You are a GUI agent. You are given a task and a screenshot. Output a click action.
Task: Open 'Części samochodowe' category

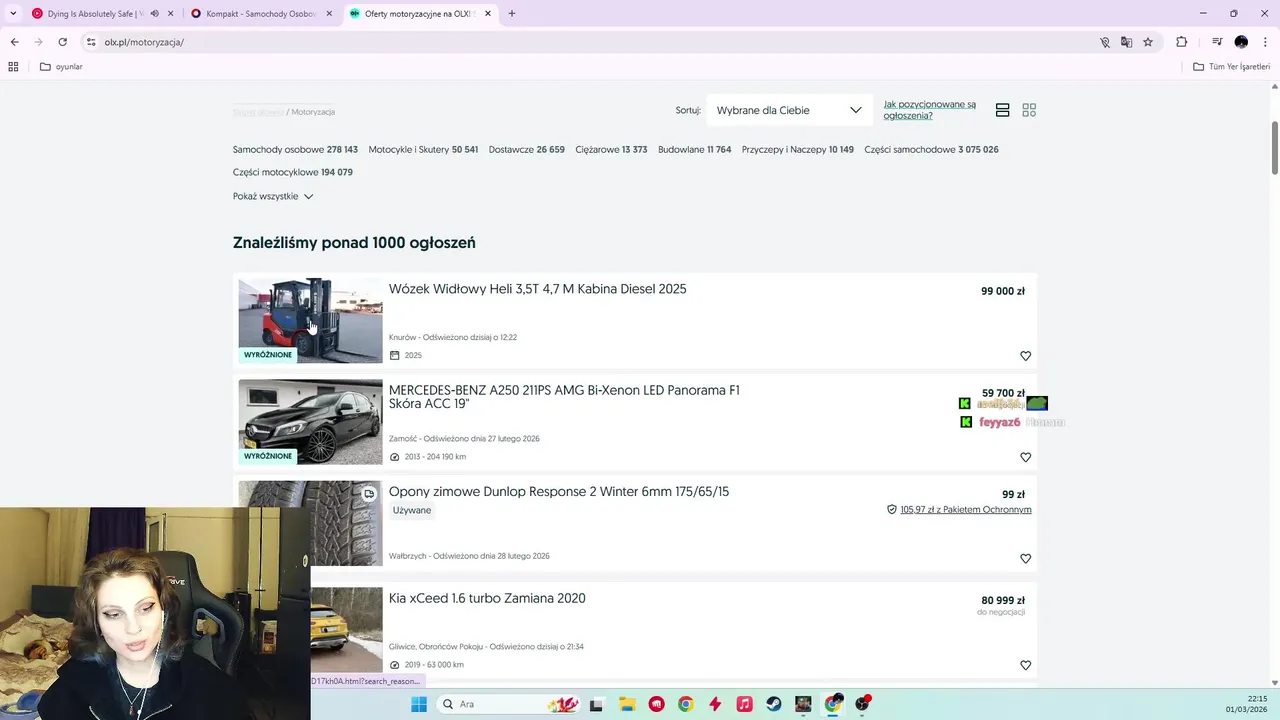[x=931, y=150]
